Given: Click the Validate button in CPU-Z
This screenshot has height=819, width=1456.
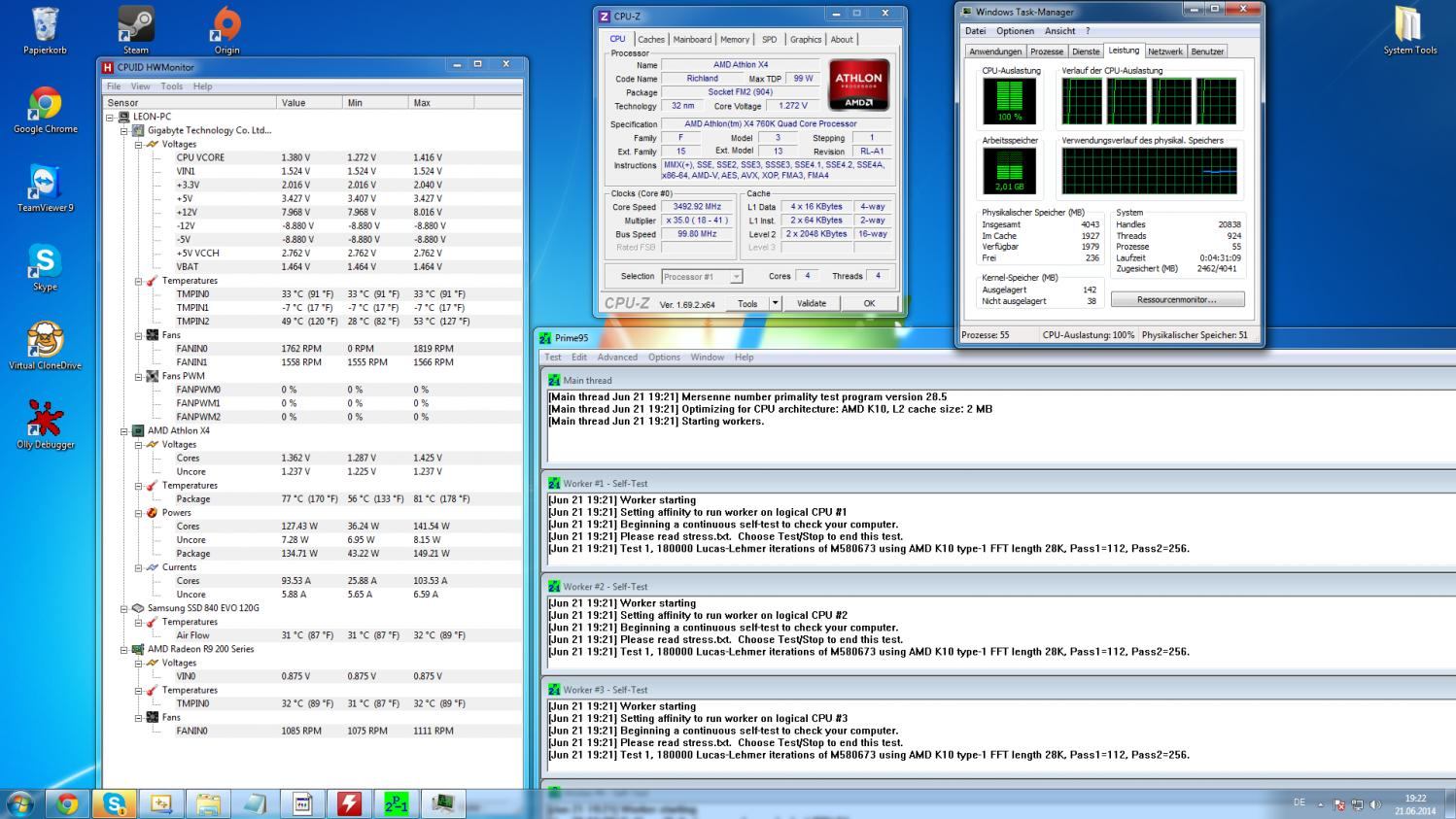Looking at the screenshot, I should click(x=812, y=303).
